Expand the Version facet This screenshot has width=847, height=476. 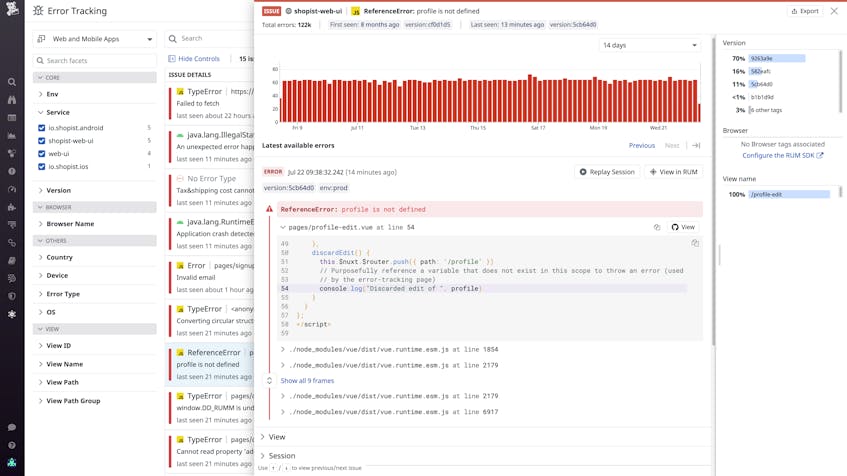55,190
